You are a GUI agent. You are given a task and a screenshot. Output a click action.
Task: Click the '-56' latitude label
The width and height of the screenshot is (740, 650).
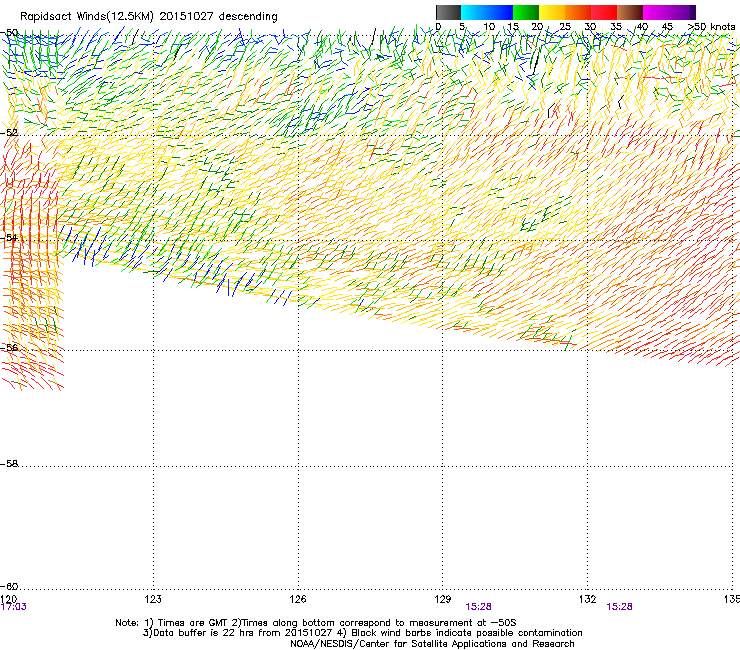9,347
